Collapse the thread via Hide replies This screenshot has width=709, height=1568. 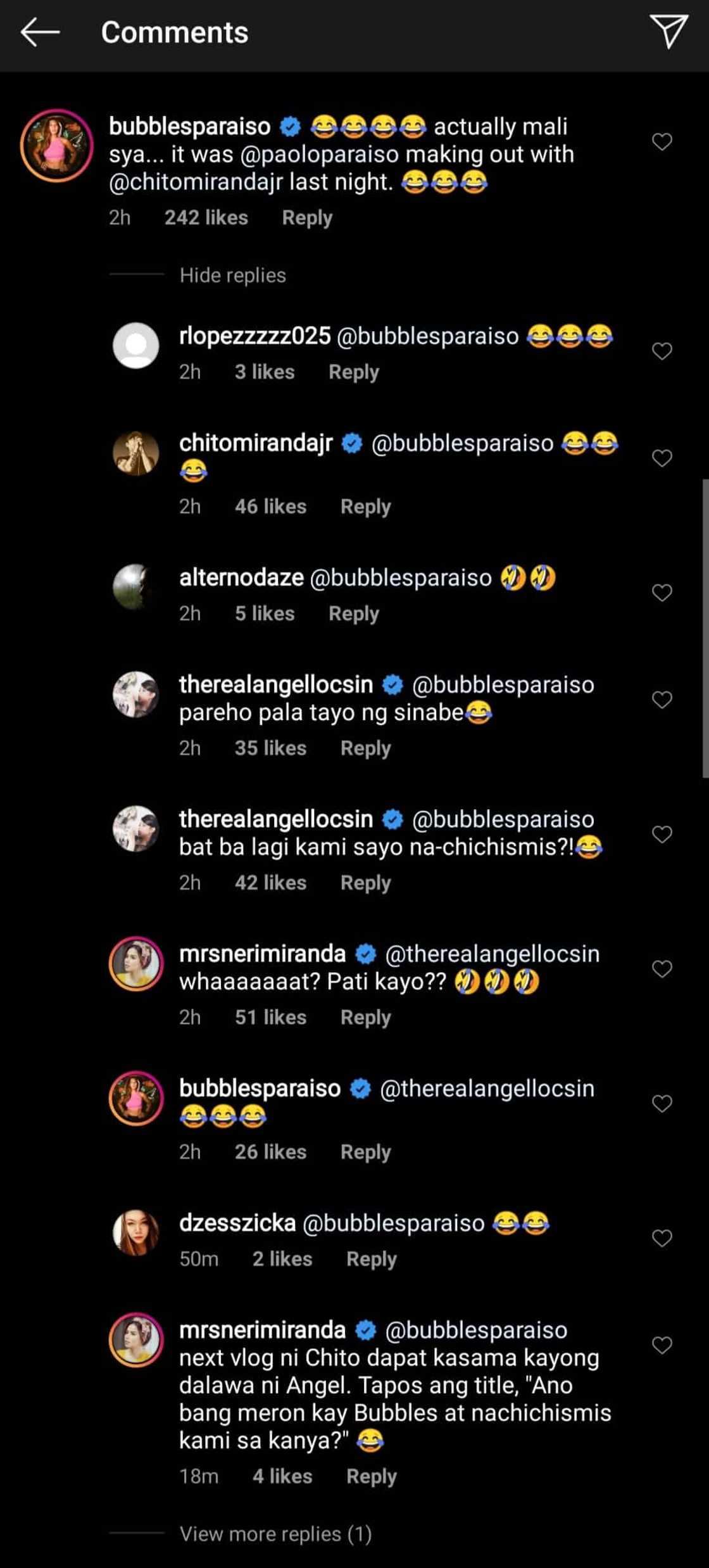(x=232, y=275)
